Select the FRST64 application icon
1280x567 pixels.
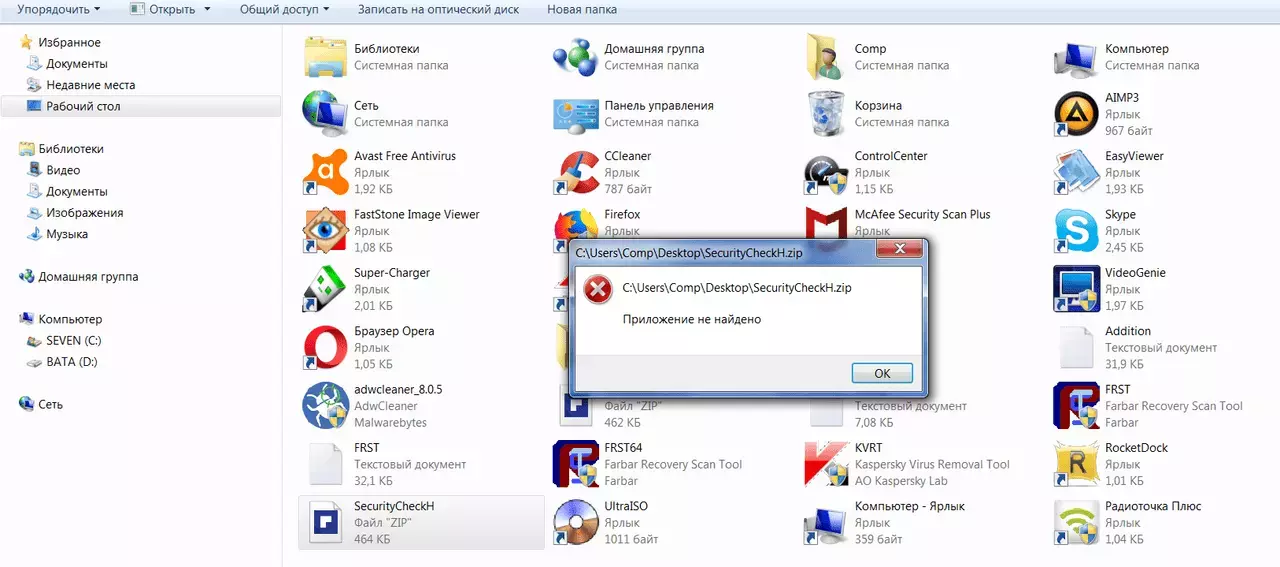[x=575, y=464]
